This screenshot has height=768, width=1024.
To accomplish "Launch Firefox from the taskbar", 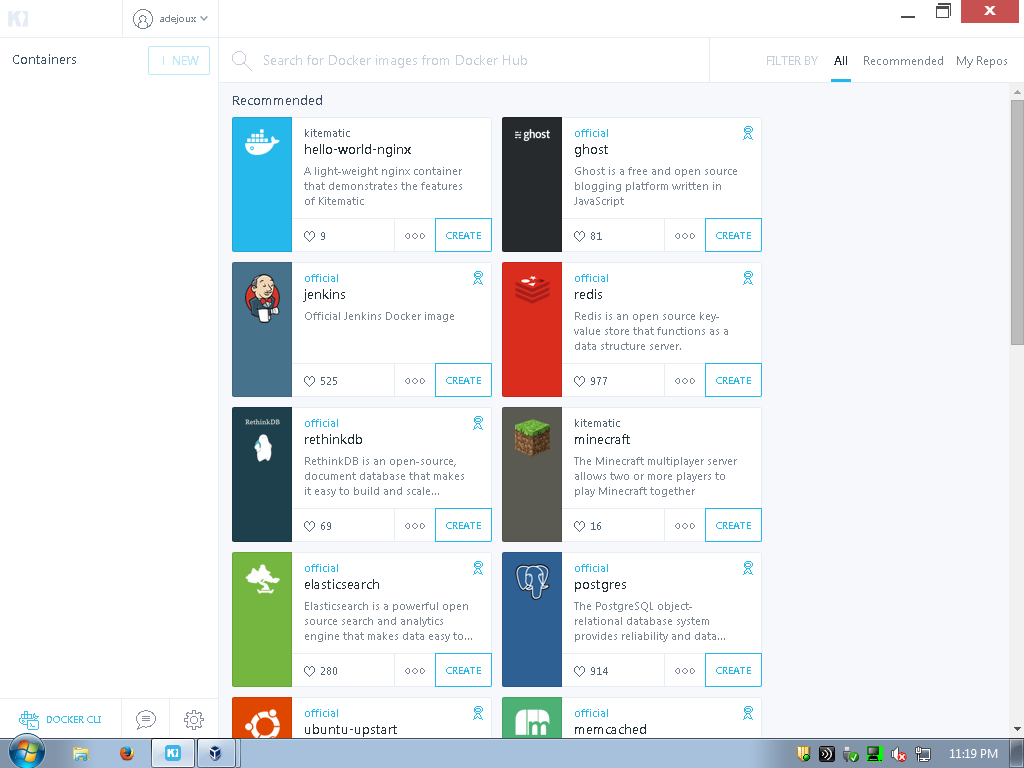I will pos(127,754).
